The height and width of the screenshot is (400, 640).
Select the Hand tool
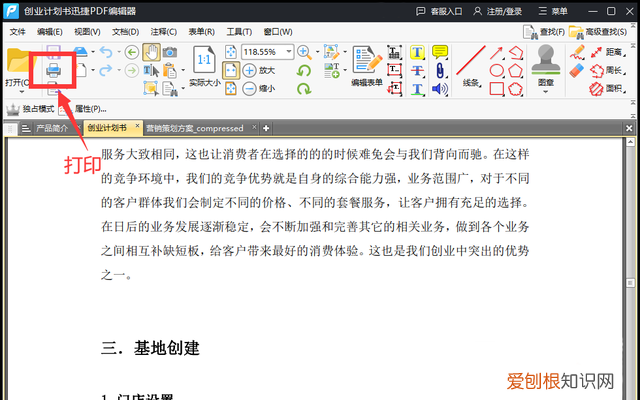point(151,52)
